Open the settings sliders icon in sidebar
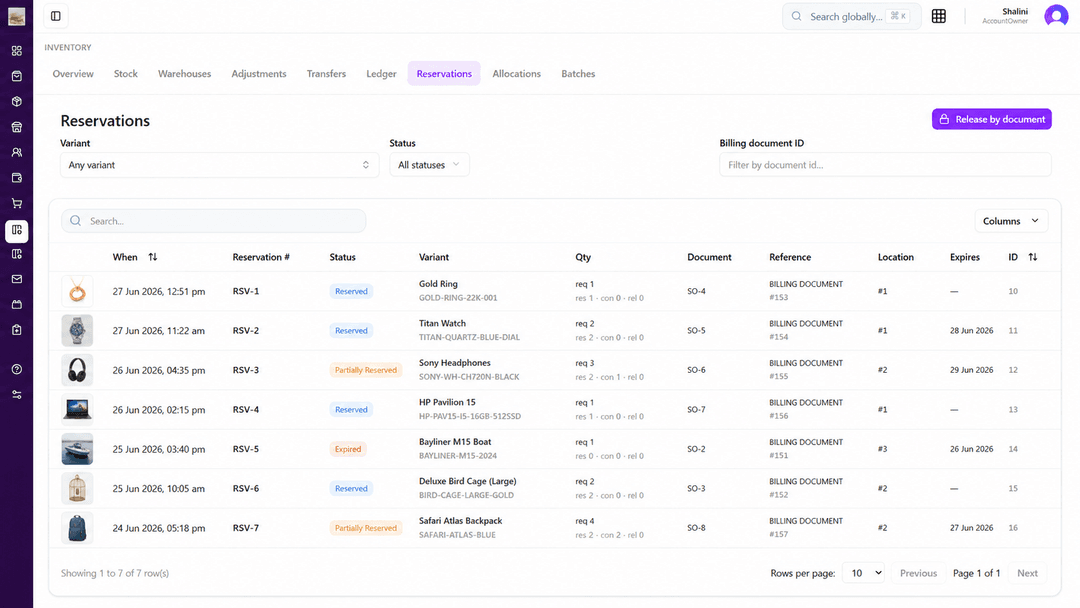Screen dimensions: 1080x608 click(17, 395)
